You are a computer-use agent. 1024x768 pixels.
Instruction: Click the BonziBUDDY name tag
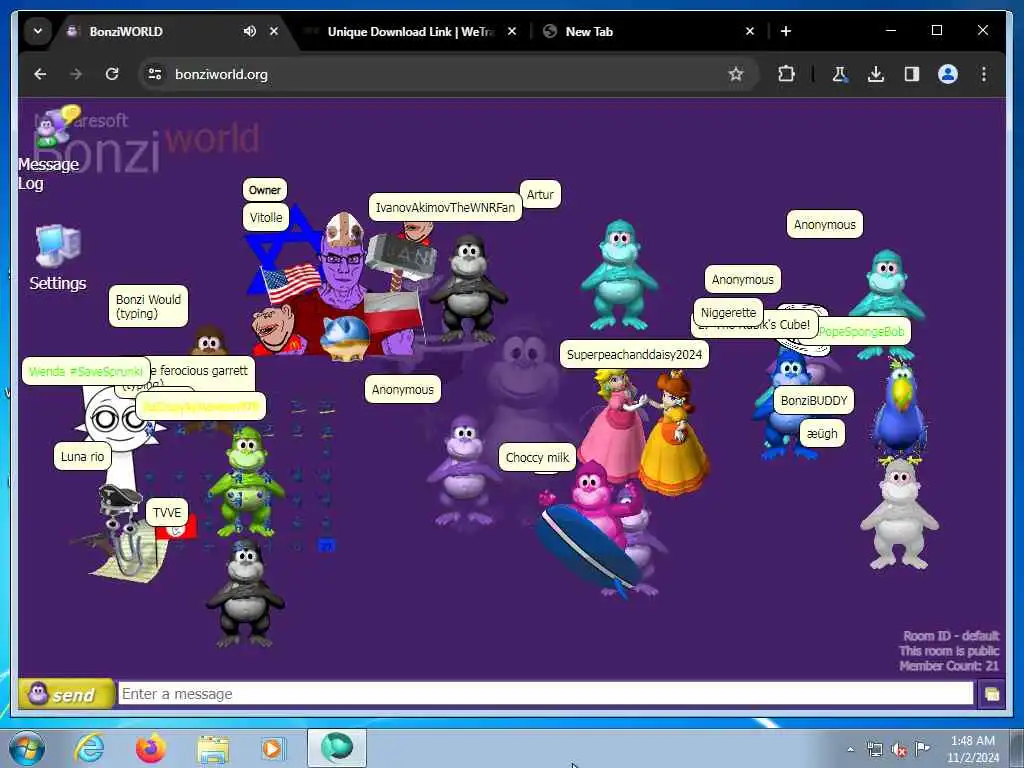click(814, 400)
